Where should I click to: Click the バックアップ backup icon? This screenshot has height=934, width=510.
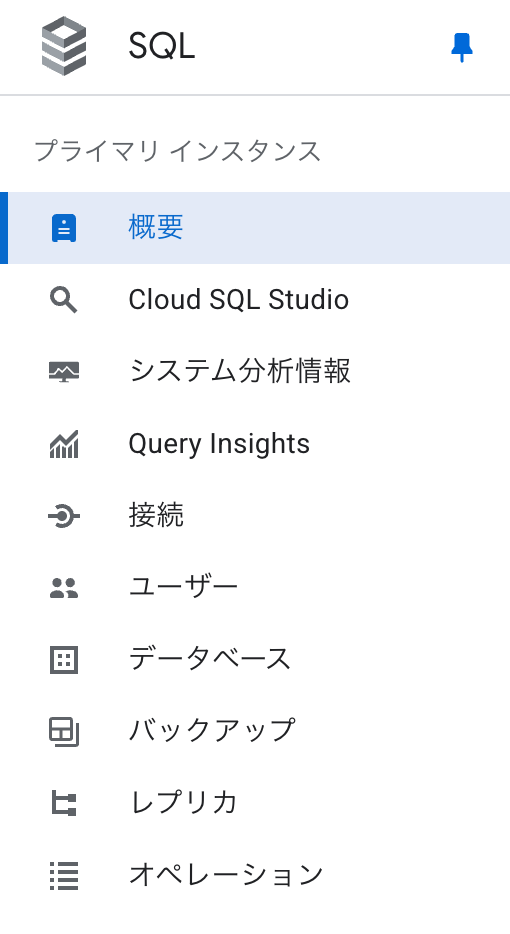coord(64,732)
